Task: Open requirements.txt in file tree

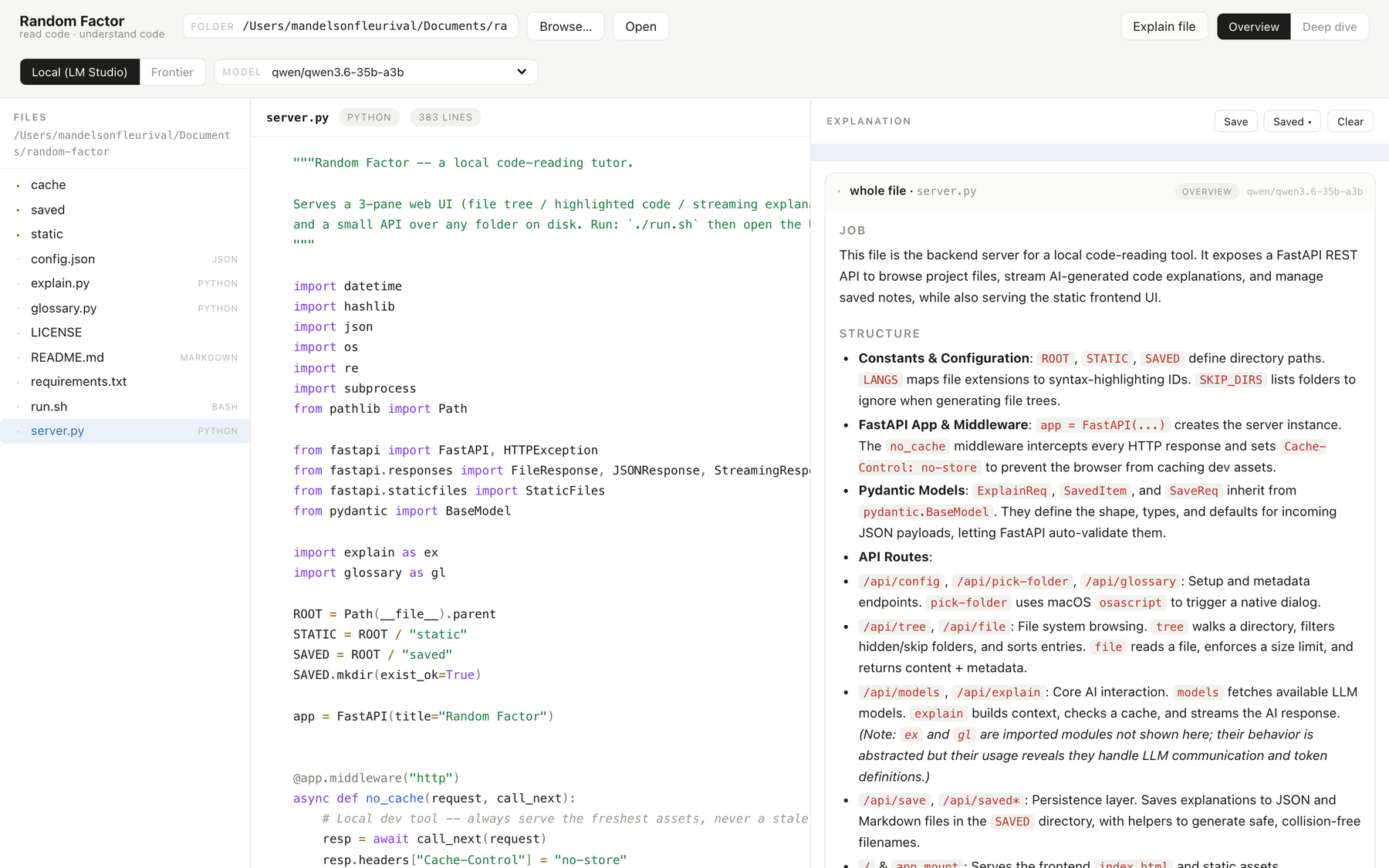Action: click(x=125, y=382)
